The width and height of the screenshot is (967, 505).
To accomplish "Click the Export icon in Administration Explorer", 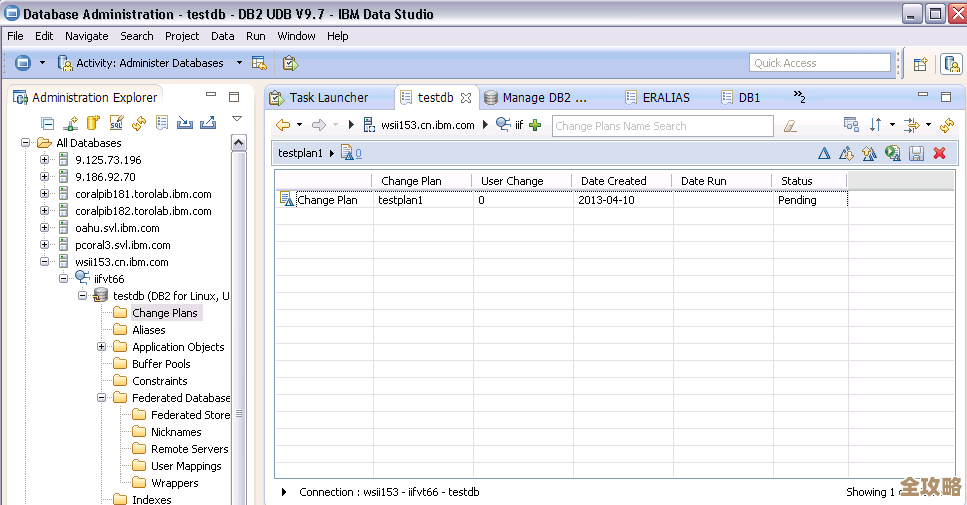I will pyautogui.click(x=208, y=123).
